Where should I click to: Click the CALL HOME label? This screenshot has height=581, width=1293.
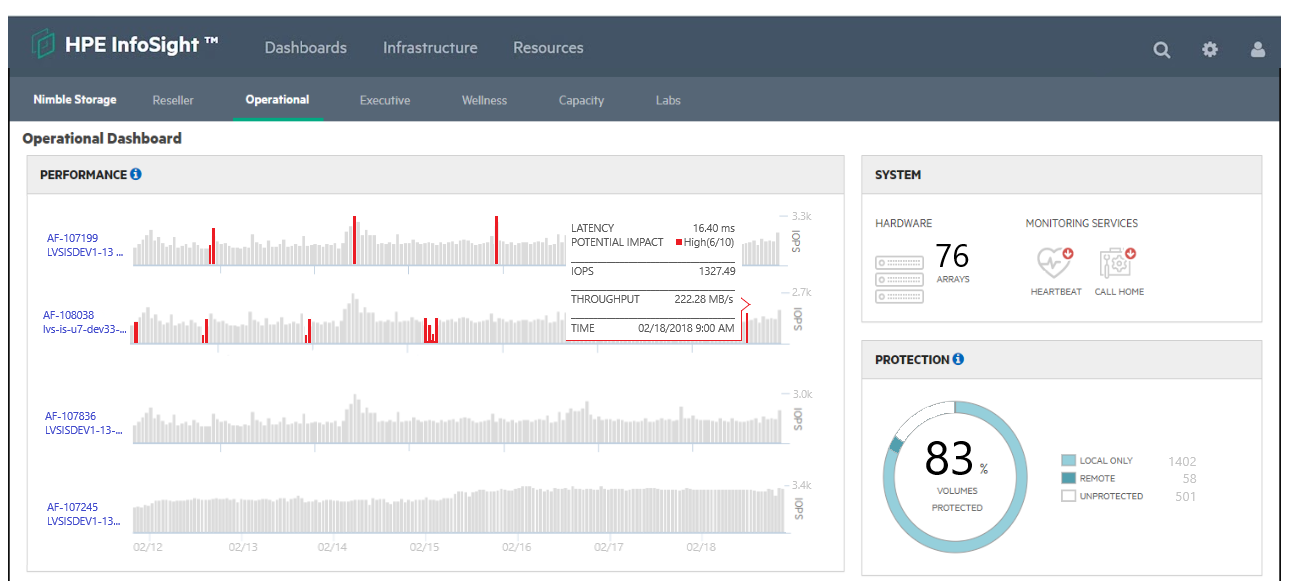pyautogui.click(x=1119, y=292)
